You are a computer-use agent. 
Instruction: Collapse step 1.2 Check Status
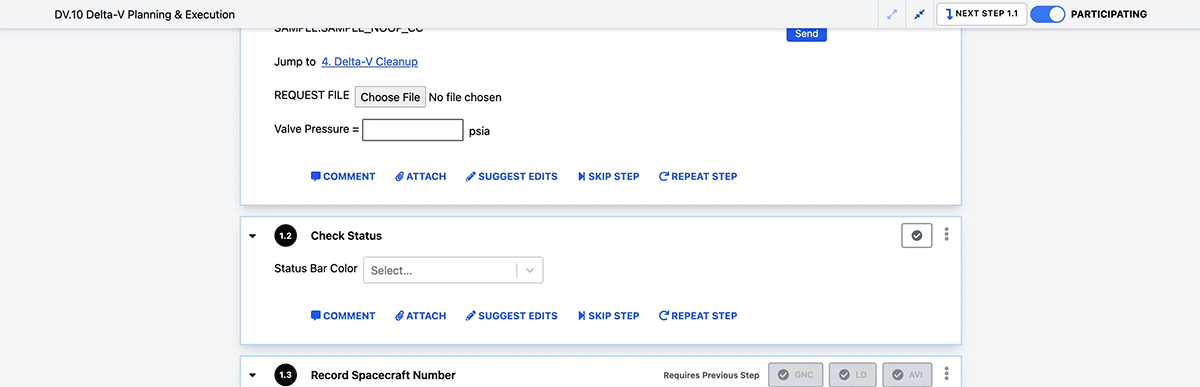tap(253, 236)
